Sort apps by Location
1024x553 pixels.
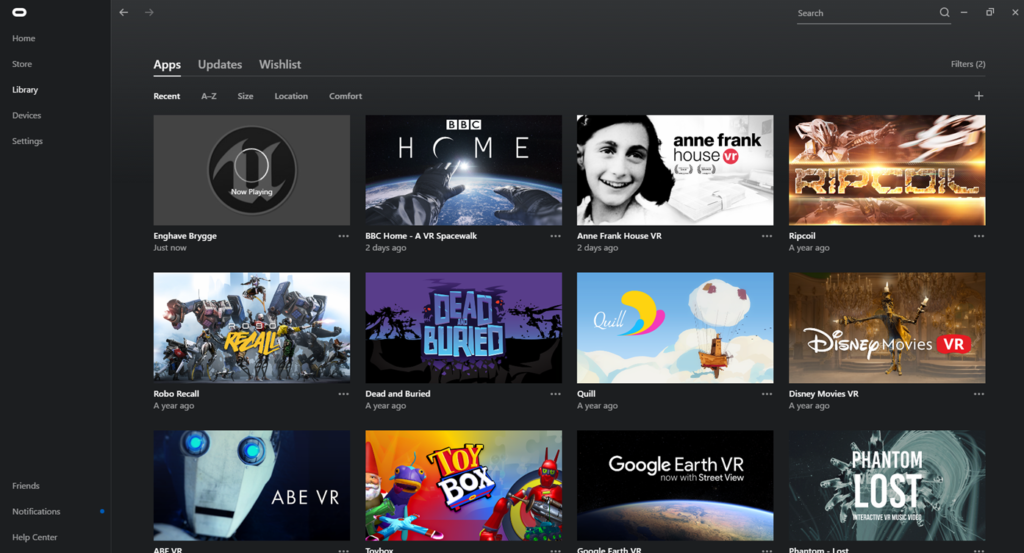[291, 96]
